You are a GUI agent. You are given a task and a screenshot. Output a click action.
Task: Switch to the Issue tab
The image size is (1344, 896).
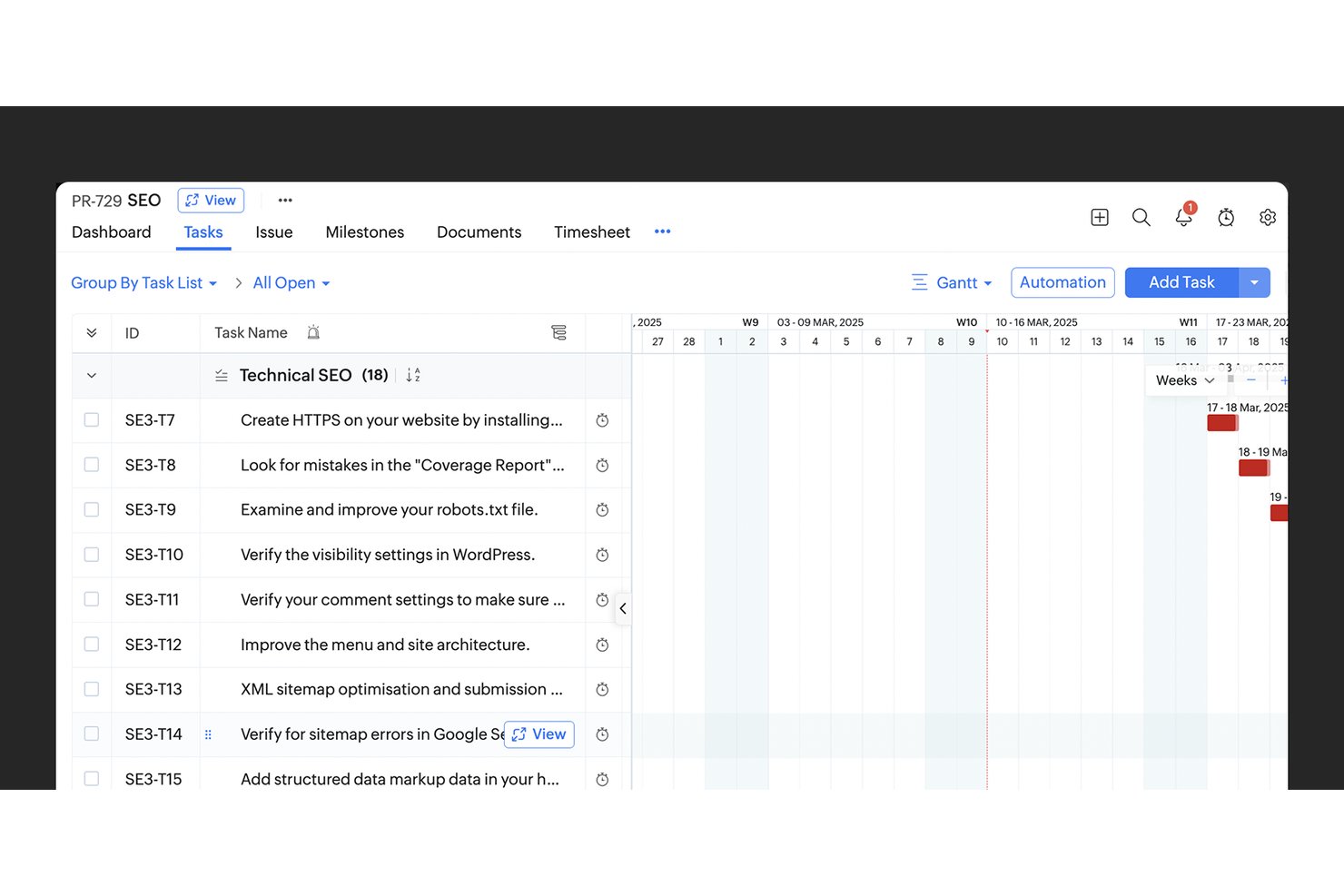274,231
